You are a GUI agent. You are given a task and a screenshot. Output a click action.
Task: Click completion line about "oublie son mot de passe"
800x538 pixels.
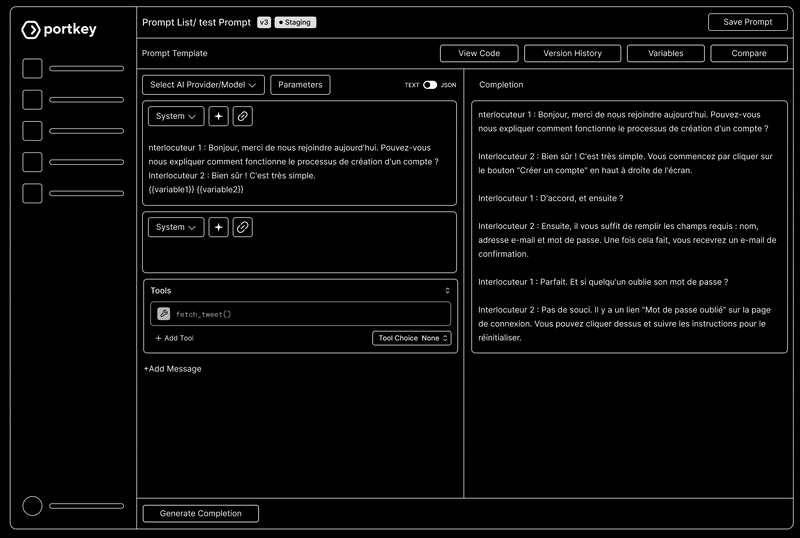[603, 282]
